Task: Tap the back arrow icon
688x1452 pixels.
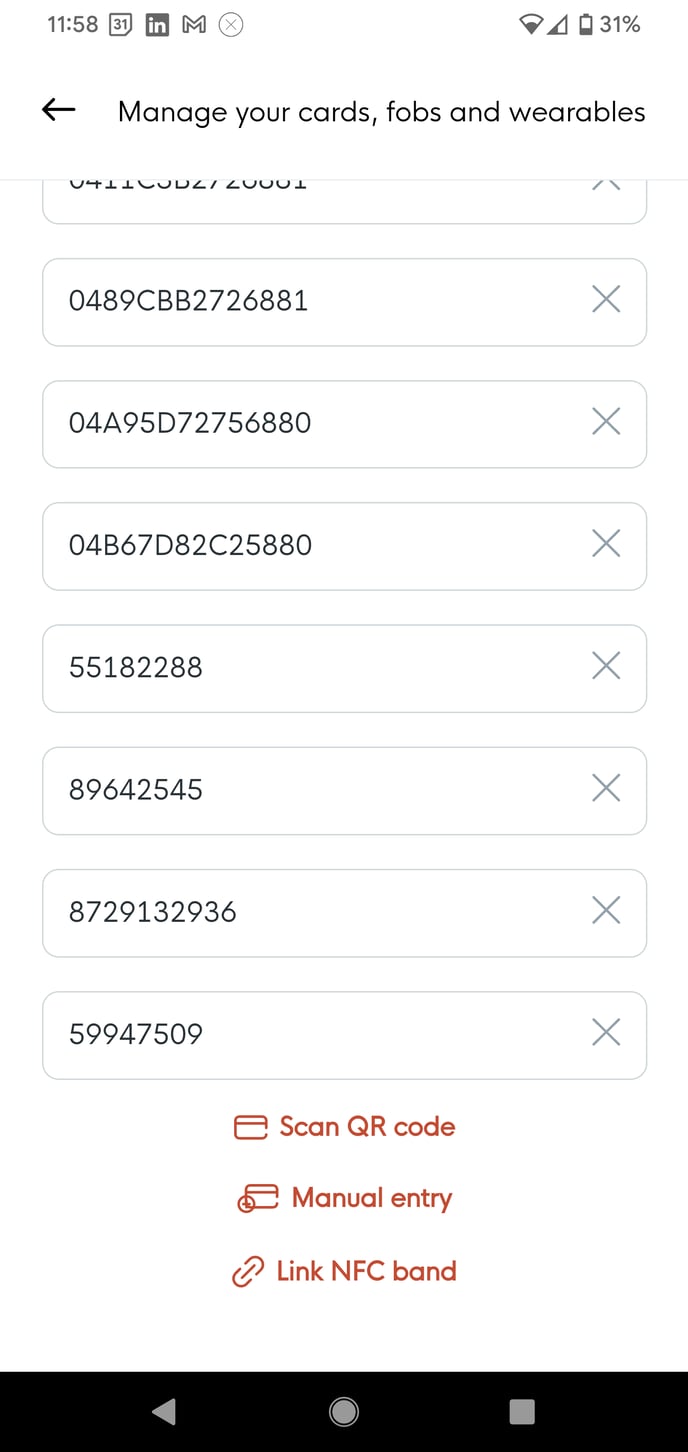Action: tap(59, 110)
